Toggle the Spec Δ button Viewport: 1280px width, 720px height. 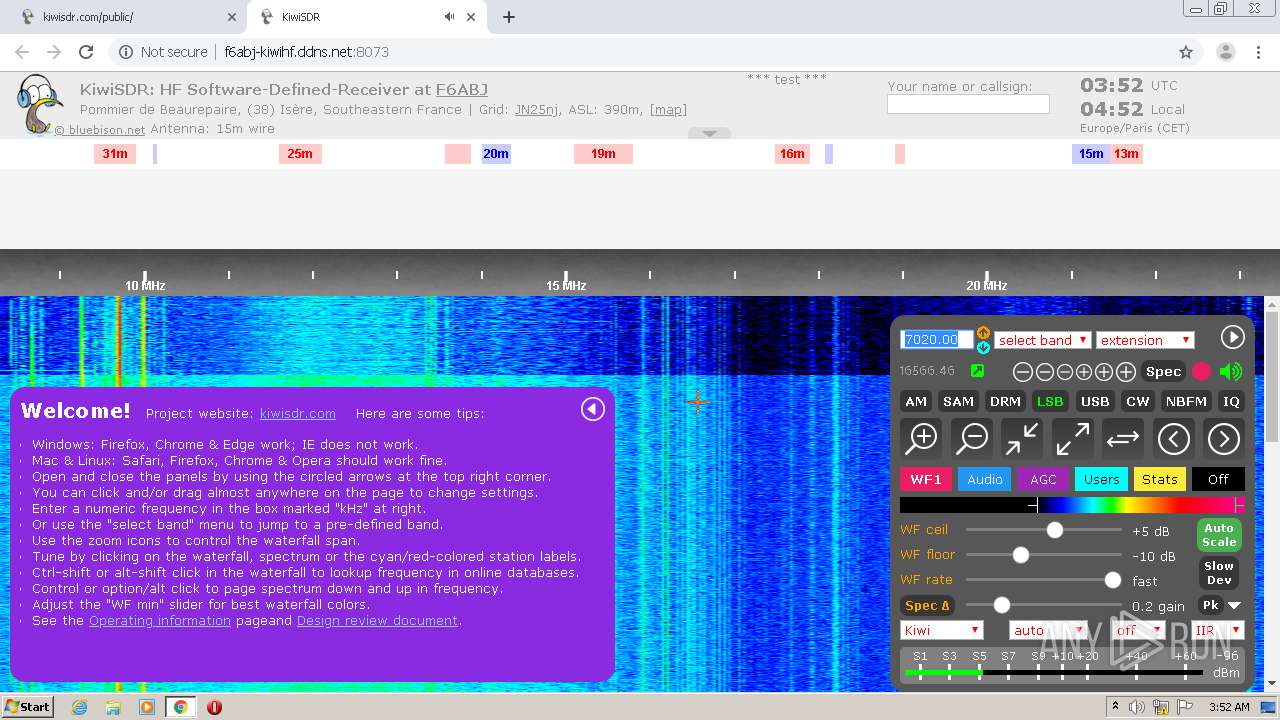927,605
